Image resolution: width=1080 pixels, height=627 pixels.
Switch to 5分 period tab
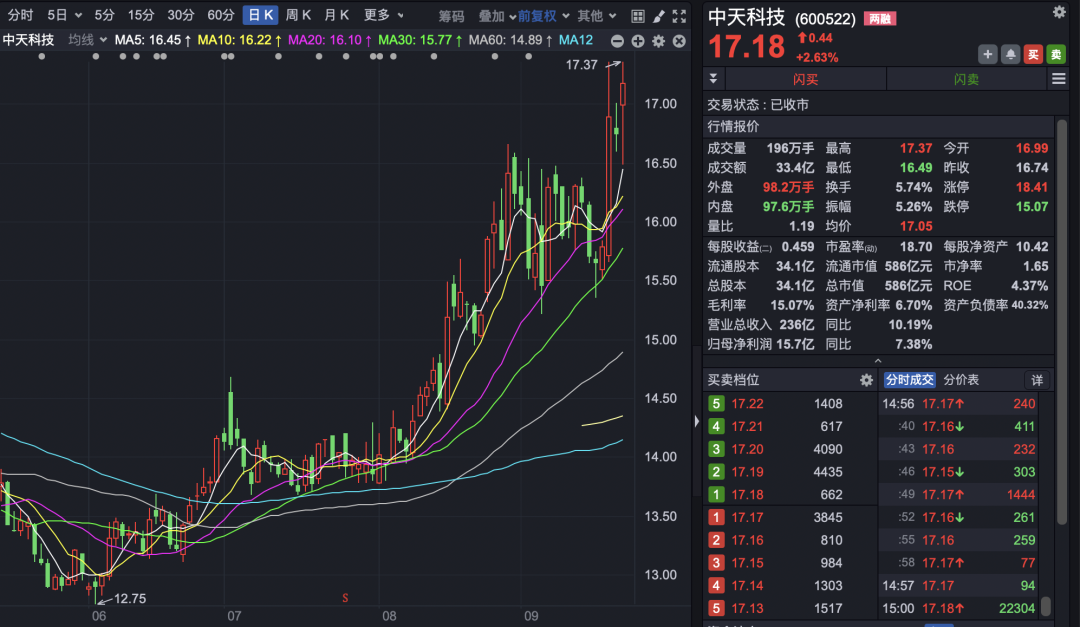[104, 15]
